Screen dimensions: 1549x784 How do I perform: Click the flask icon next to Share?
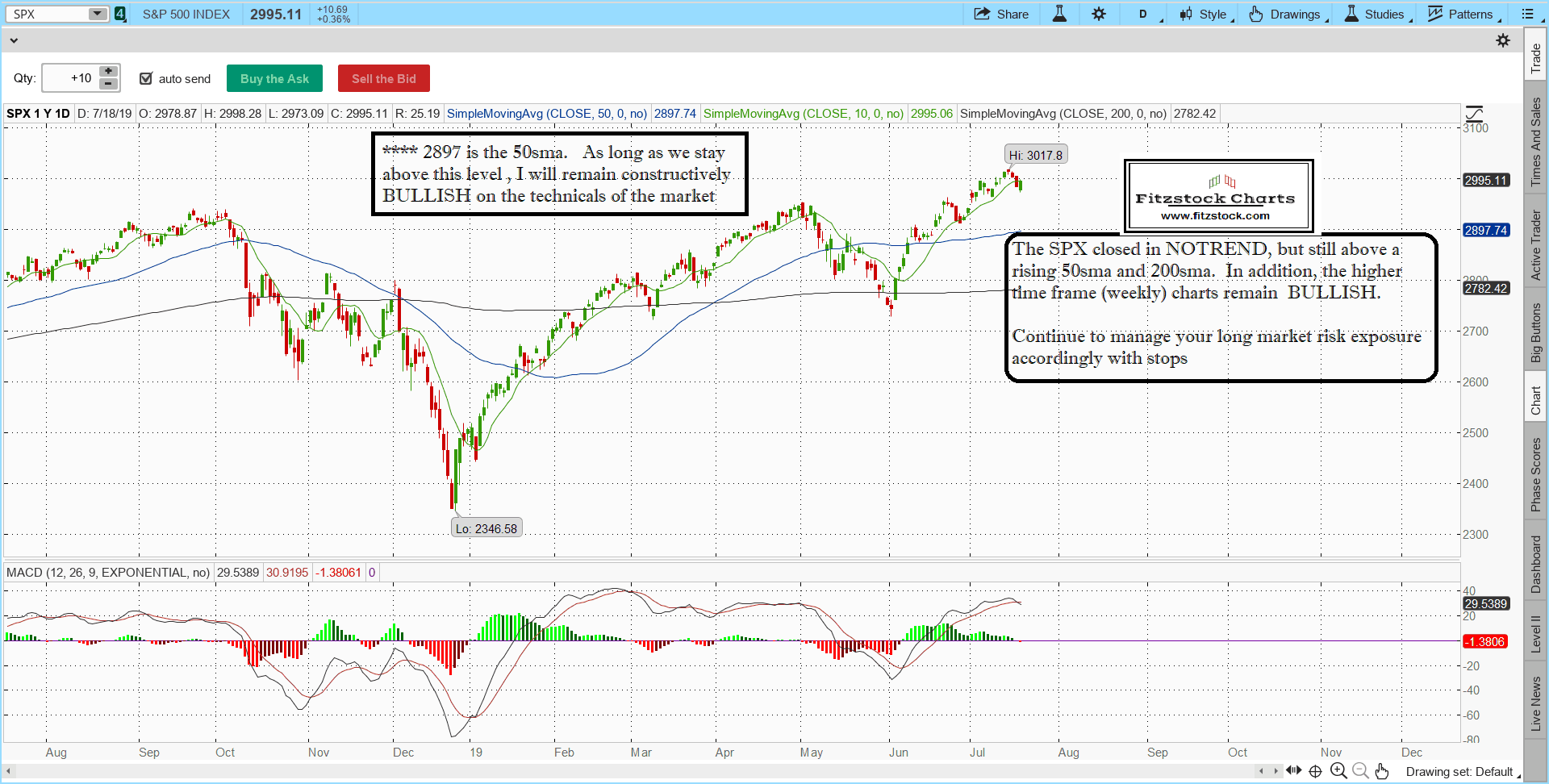click(x=1059, y=14)
